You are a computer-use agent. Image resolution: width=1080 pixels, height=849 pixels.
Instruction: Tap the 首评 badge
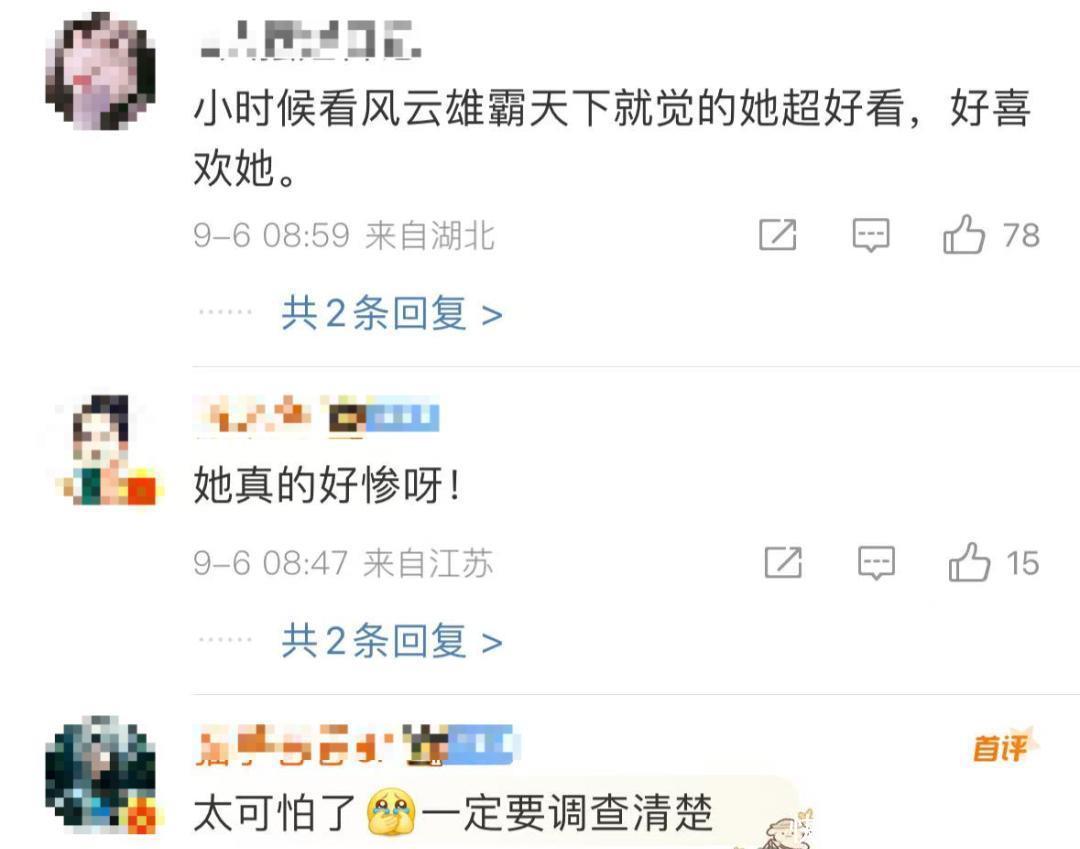tap(1001, 746)
